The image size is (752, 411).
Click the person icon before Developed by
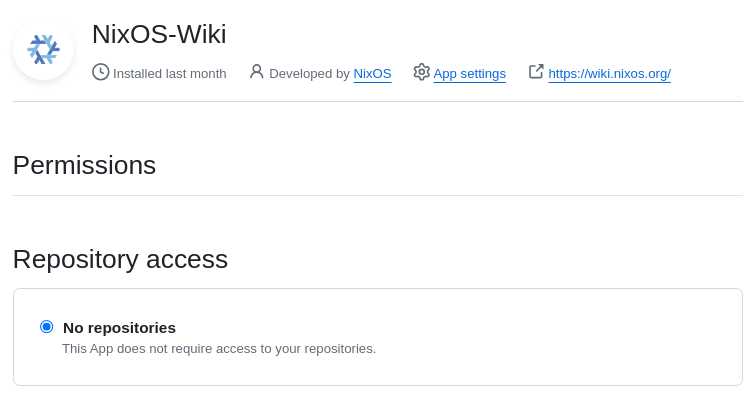(257, 72)
